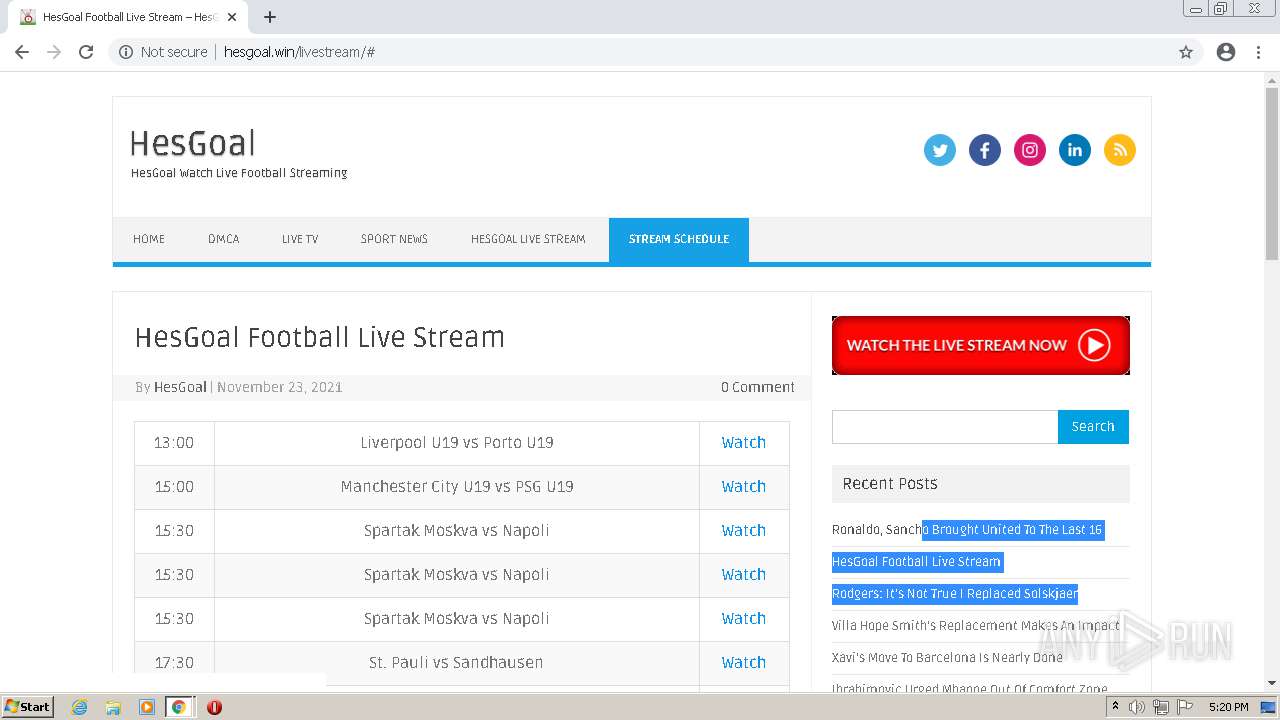This screenshot has width=1280, height=720.
Task: Watch St. Pauli vs Sandhausen
Action: pyautogui.click(x=744, y=662)
